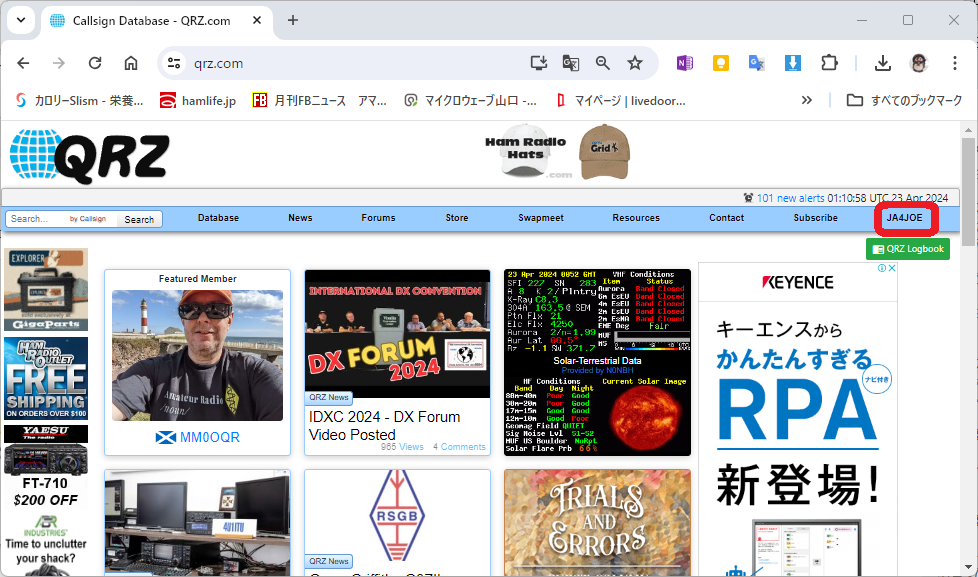Install app icon in address bar
This screenshot has width=978, height=577.
pos(539,63)
